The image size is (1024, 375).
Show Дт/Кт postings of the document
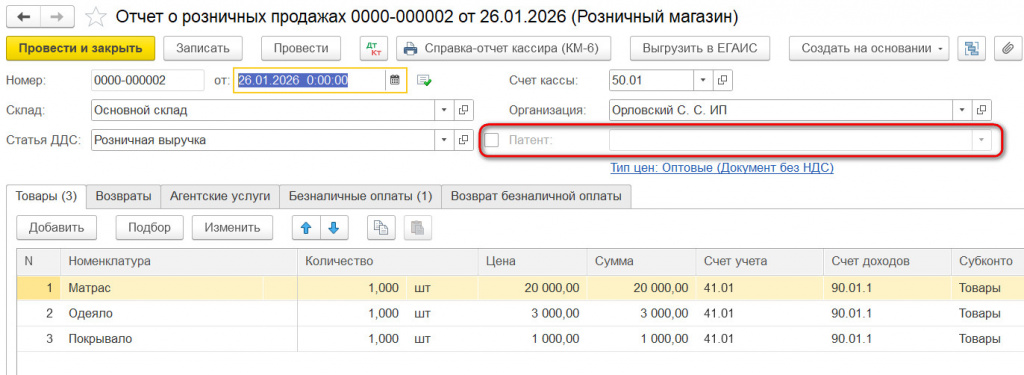374,48
